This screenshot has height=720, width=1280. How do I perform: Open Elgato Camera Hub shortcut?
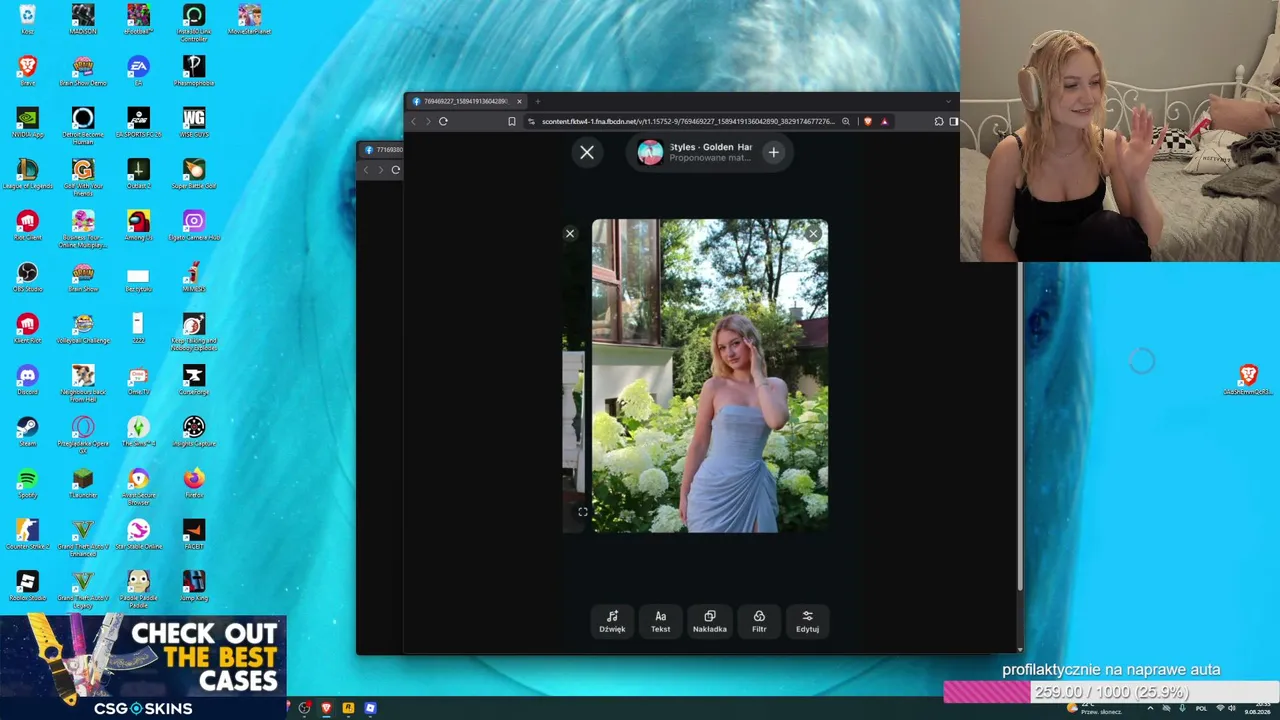coord(194,225)
